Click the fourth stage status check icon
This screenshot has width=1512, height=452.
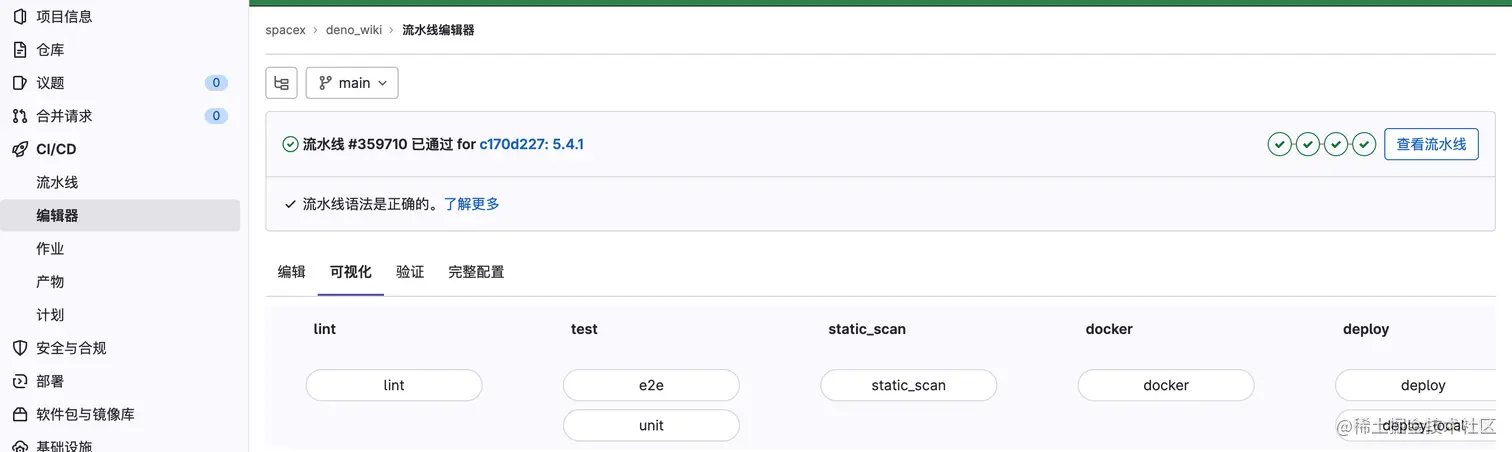coord(1364,144)
